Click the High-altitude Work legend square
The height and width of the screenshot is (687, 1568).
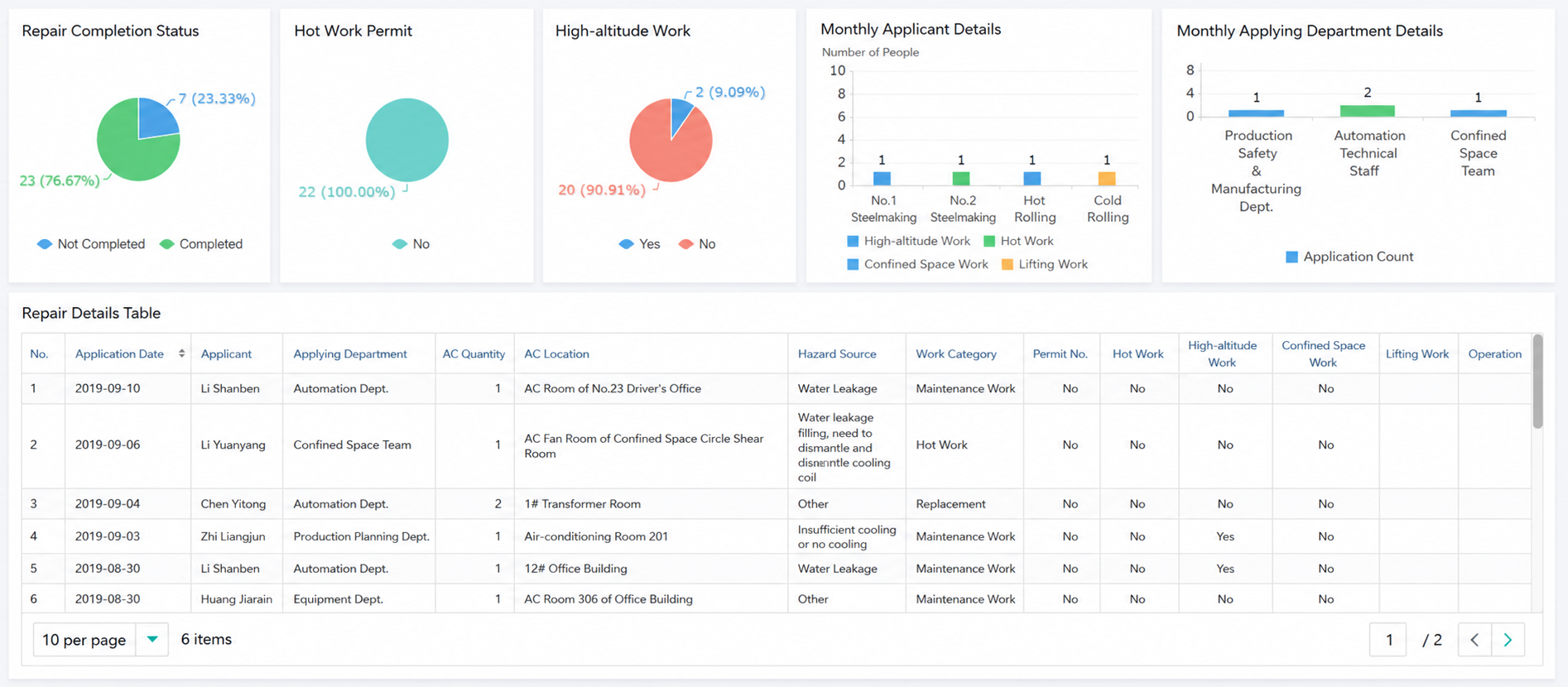tap(853, 241)
